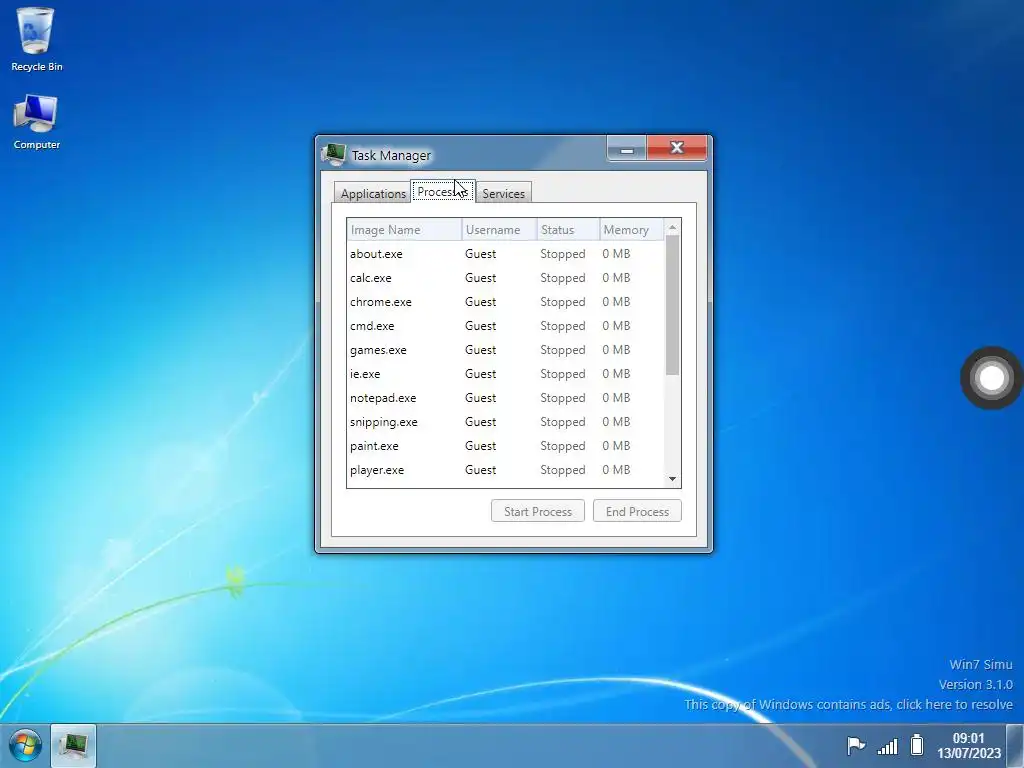Click the ads notice link to resolve
This screenshot has width=1024, height=768.
(848, 705)
